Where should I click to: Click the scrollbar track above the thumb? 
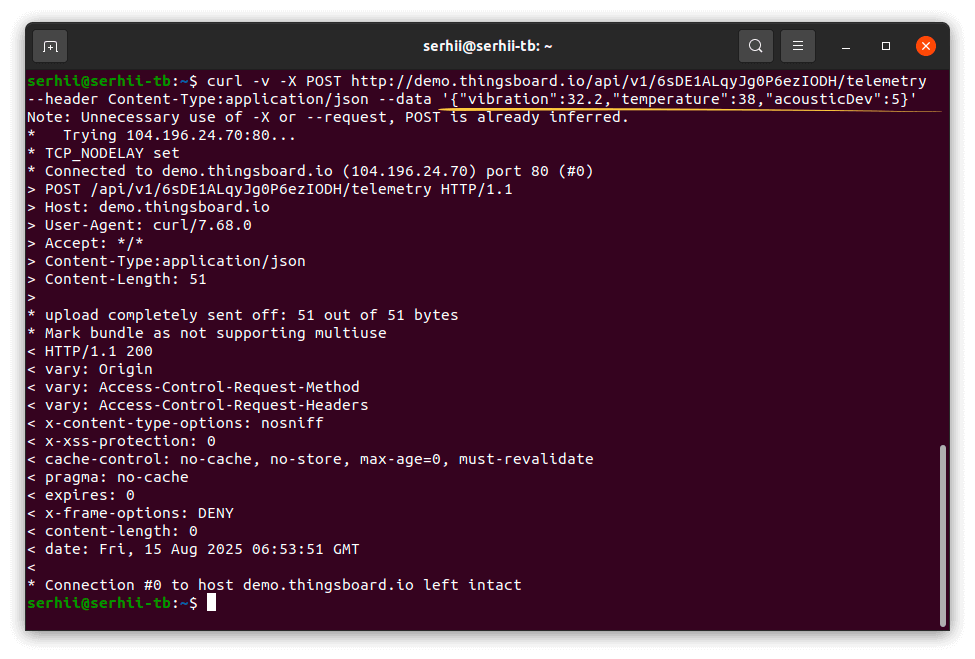tap(943, 250)
